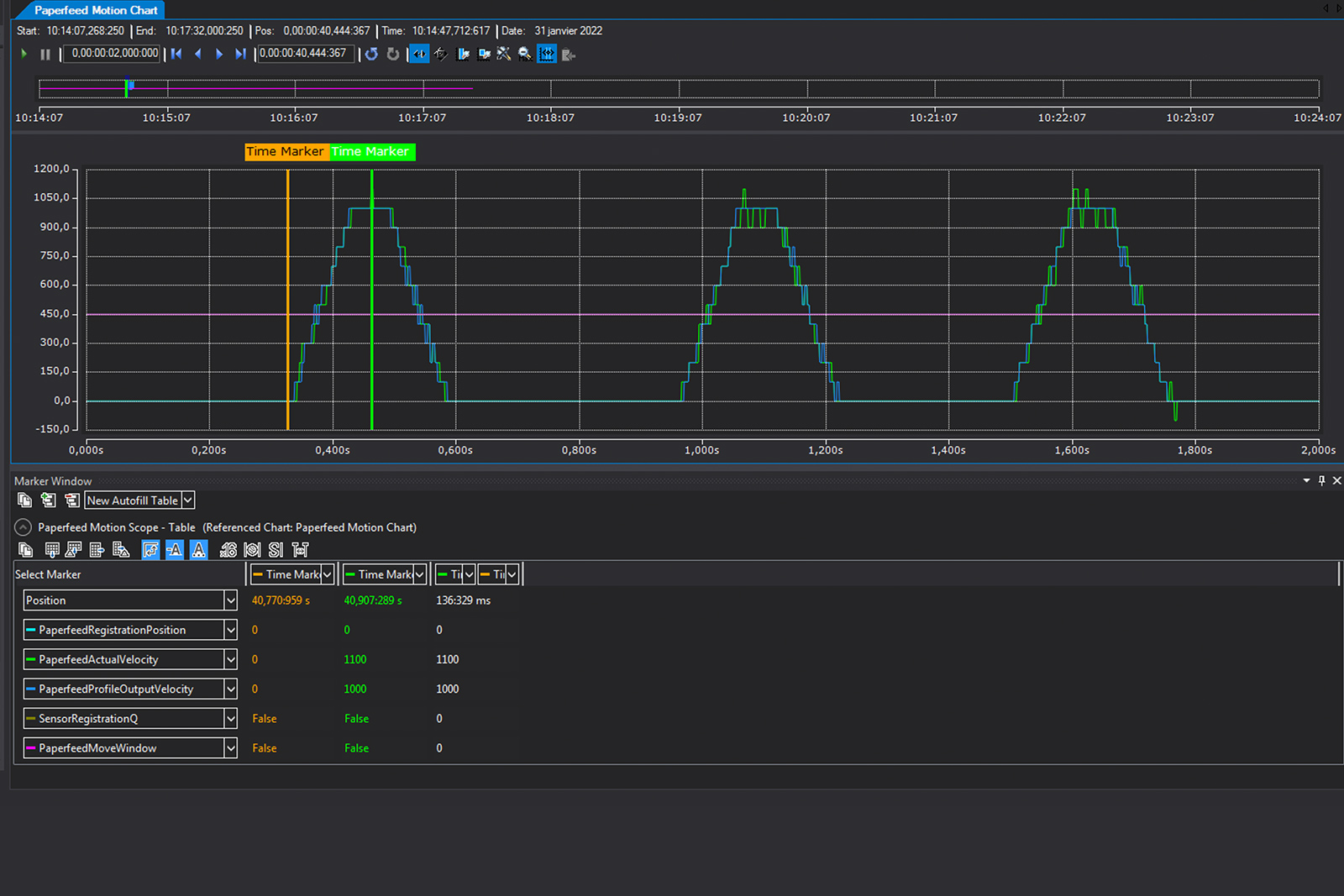This screenshot has width=1344, height=896.
Task: Pause the chart display
Action: [45, 55]
